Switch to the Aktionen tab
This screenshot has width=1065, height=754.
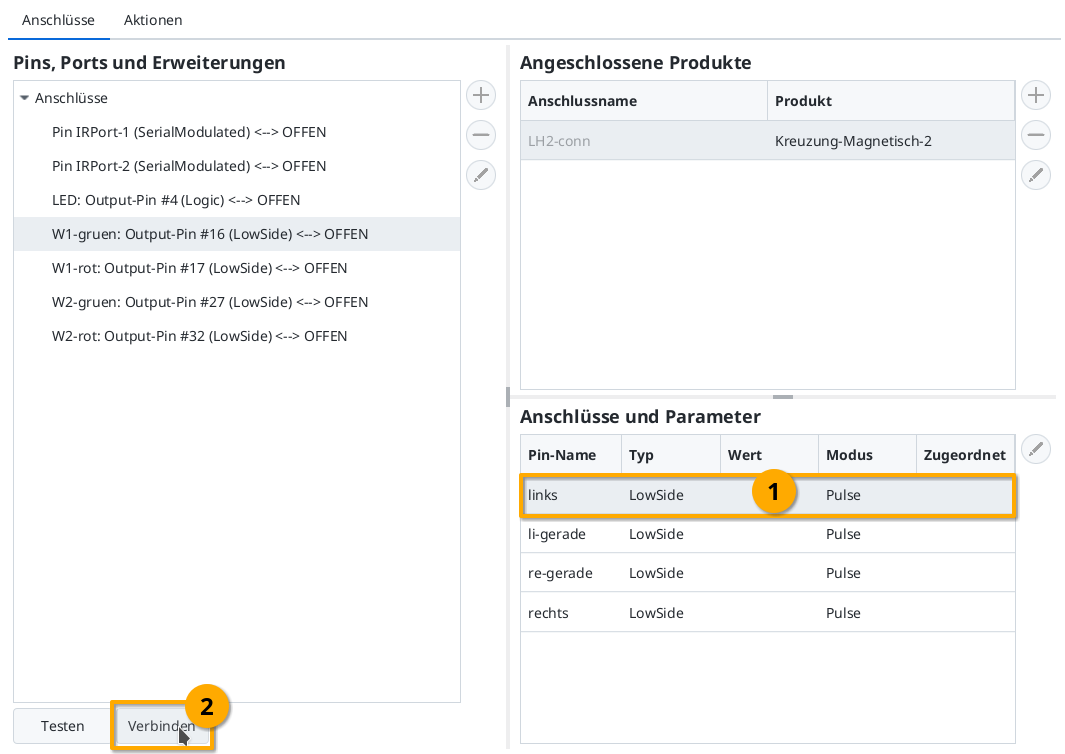(153, 20)
